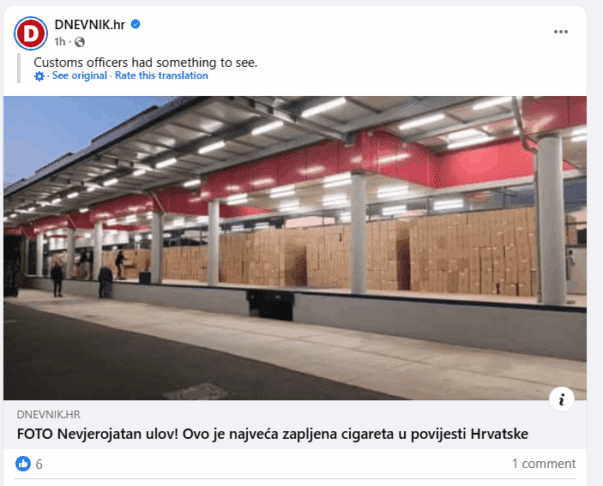
Task: Click Rate this translation link
Action: coord(162,75)
